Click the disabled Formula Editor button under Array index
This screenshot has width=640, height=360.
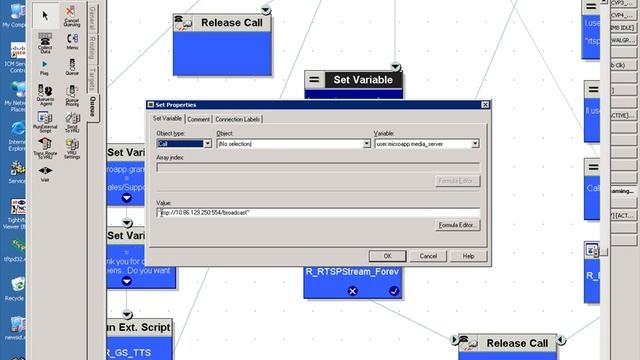tap(457, 181)
